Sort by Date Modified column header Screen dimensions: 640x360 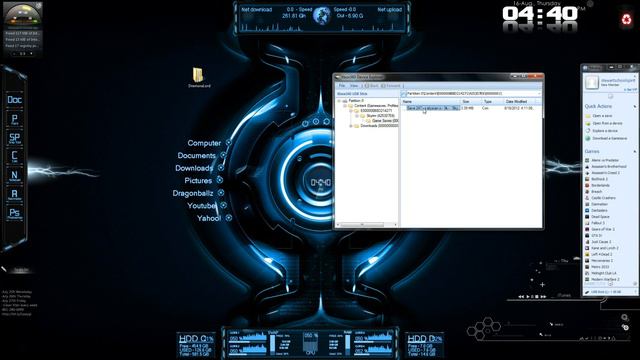[519, 101]
